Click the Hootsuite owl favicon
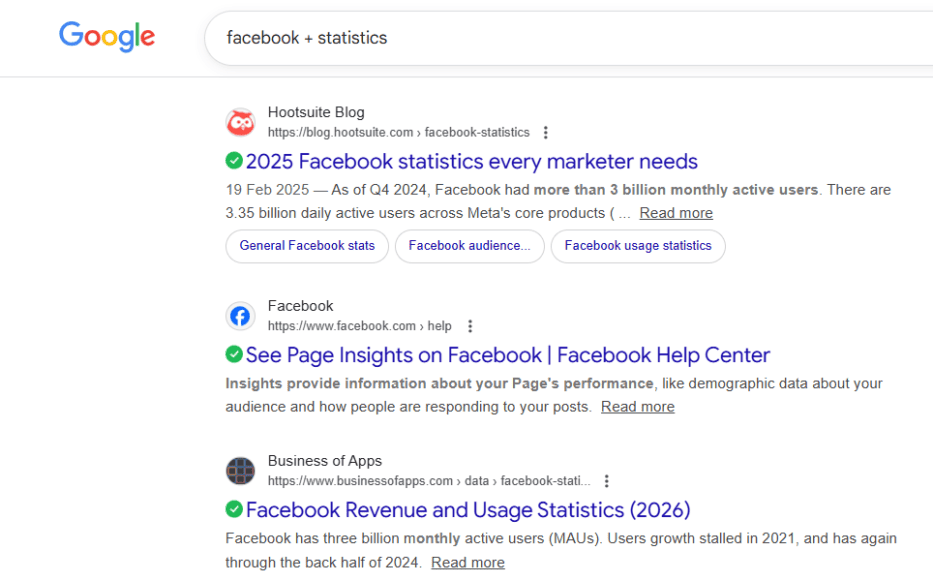Image resolution: width=933 pixels, height=581 pixels. point(240,122)
